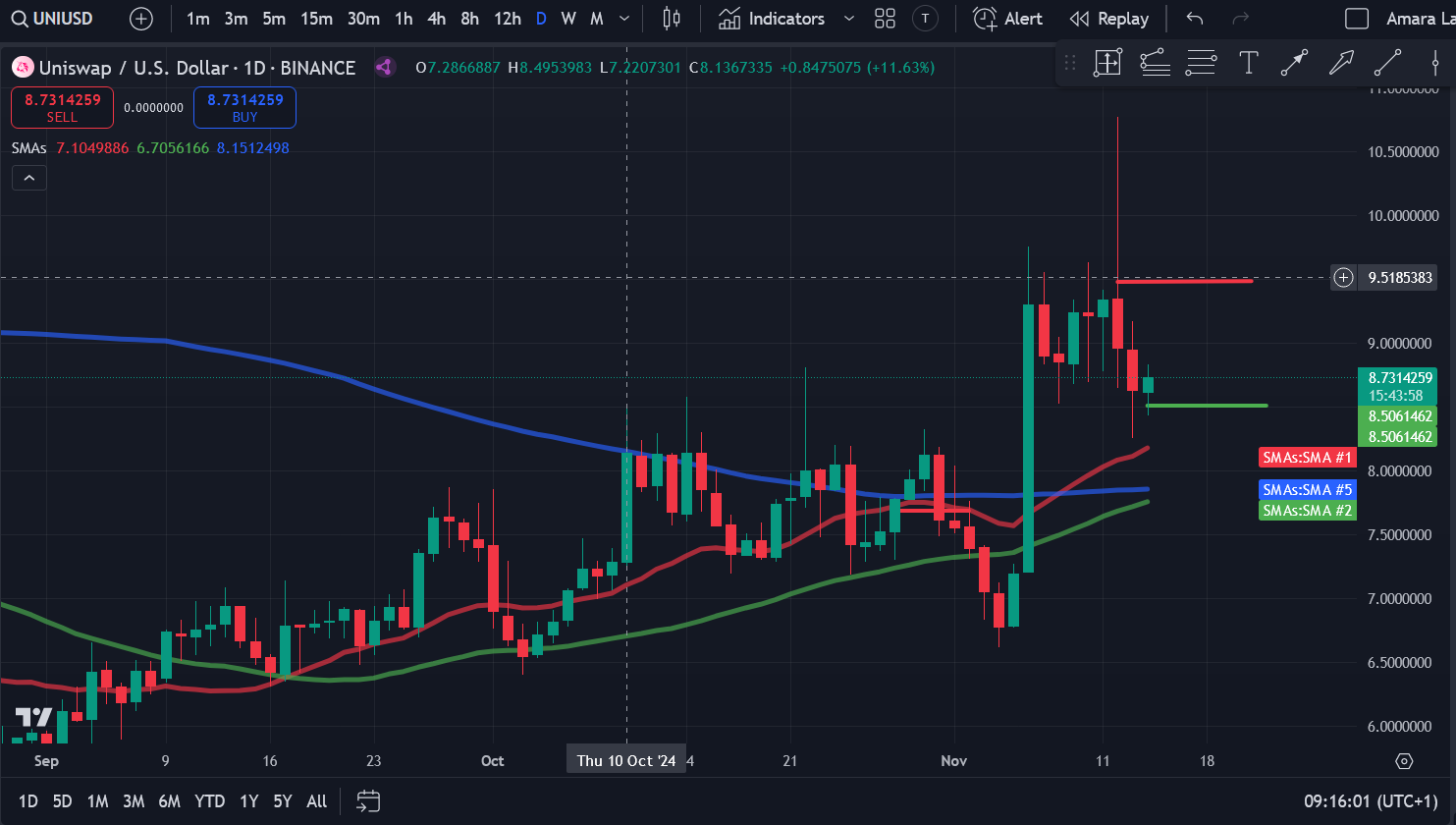Select the 1h timeframe
Screen dimensions: 1456x825
(404, 19)
